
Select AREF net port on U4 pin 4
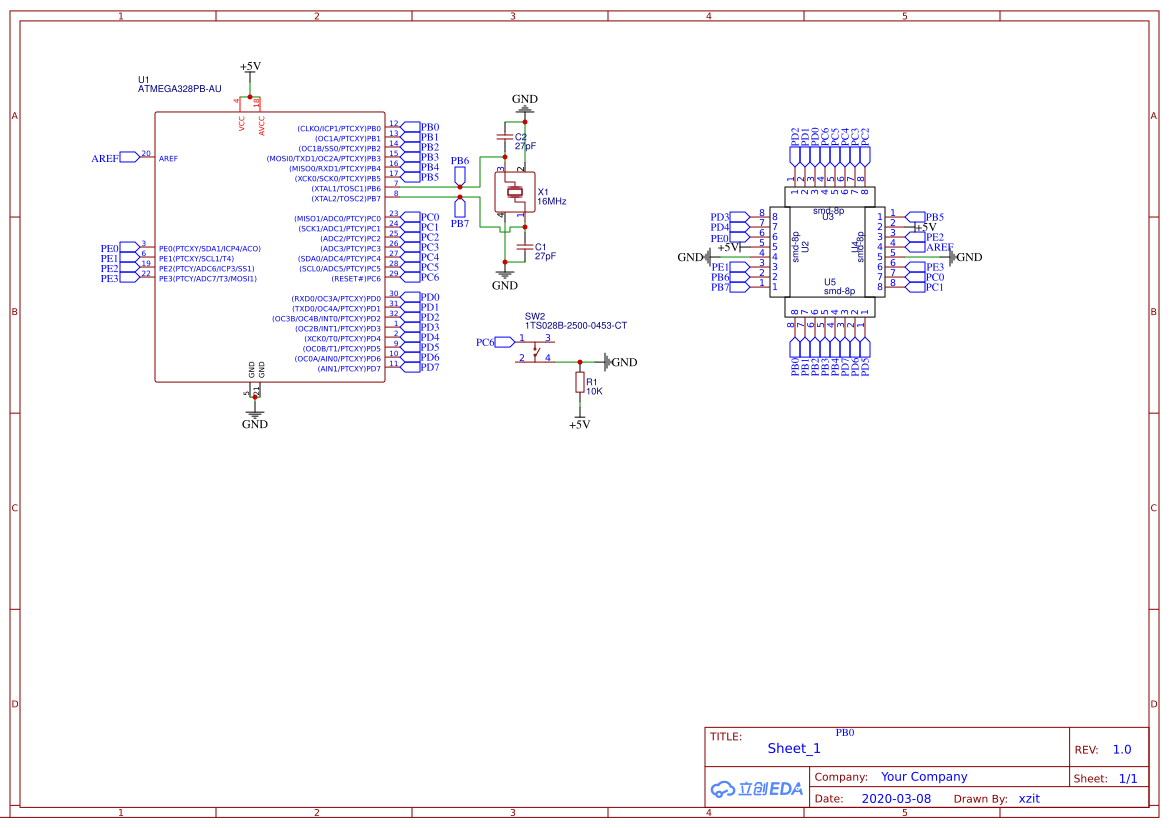929,247
